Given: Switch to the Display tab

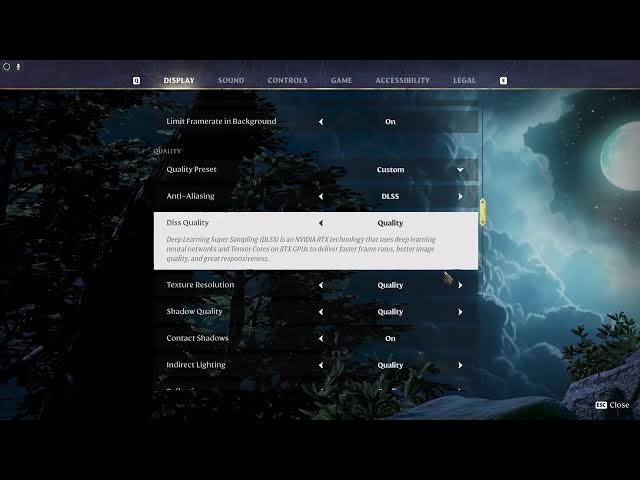Looking at the screenshot, I should pyautogui.click(x=179, y=80).
